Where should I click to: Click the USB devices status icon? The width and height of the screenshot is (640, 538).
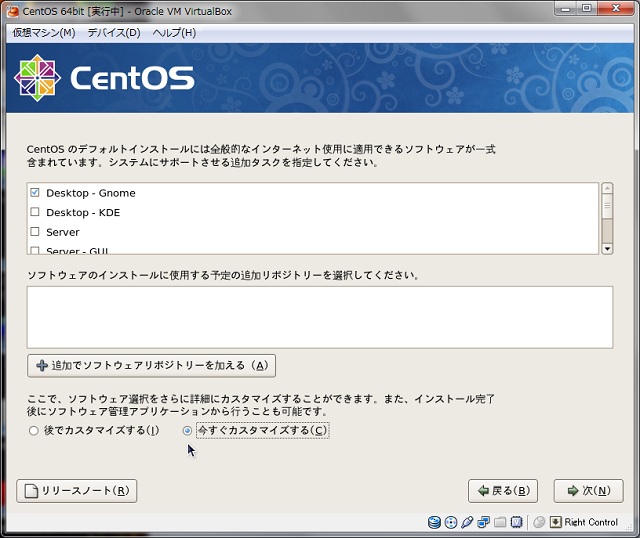click(x=467, y=522)
